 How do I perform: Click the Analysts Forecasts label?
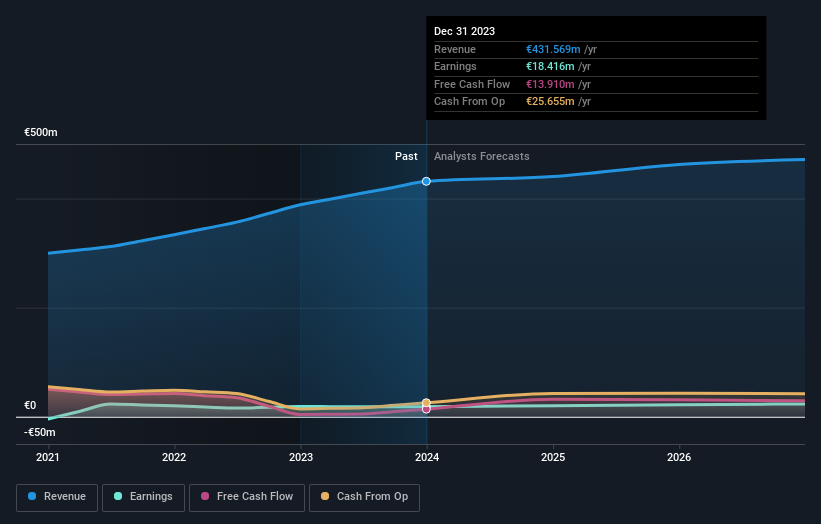tap(481, 156)
